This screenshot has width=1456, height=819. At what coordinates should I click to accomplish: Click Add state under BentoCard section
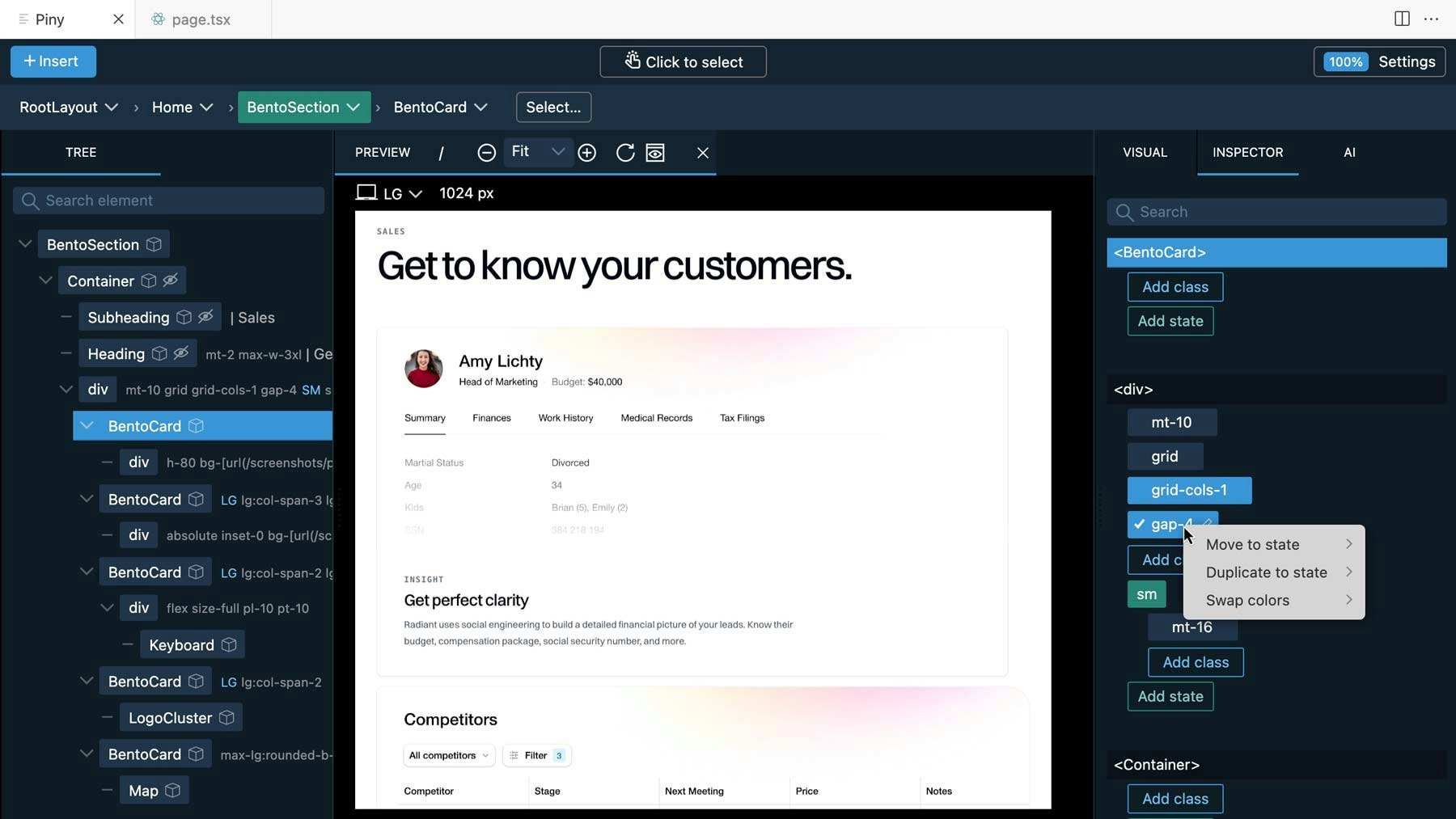pyautogui.click(x=1170, y=321)
